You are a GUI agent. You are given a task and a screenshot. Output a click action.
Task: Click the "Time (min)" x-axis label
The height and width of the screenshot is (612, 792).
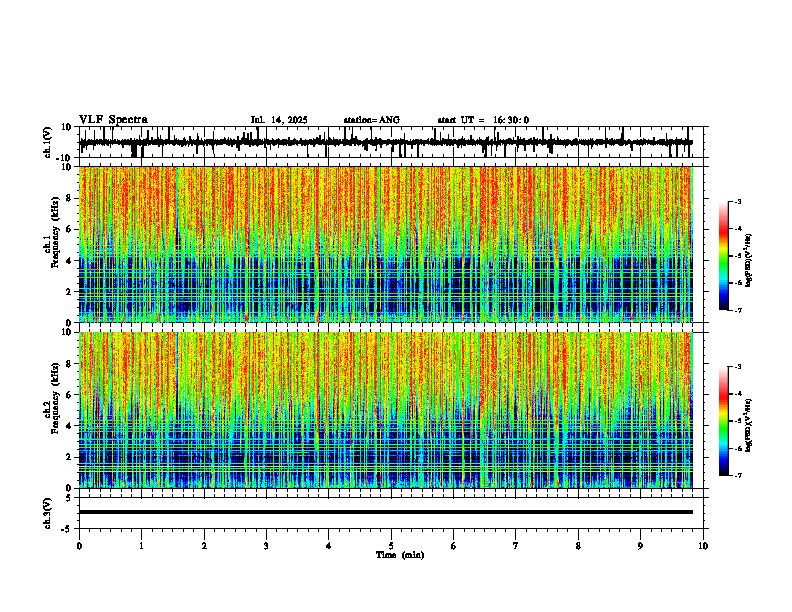tap(400, 555)
